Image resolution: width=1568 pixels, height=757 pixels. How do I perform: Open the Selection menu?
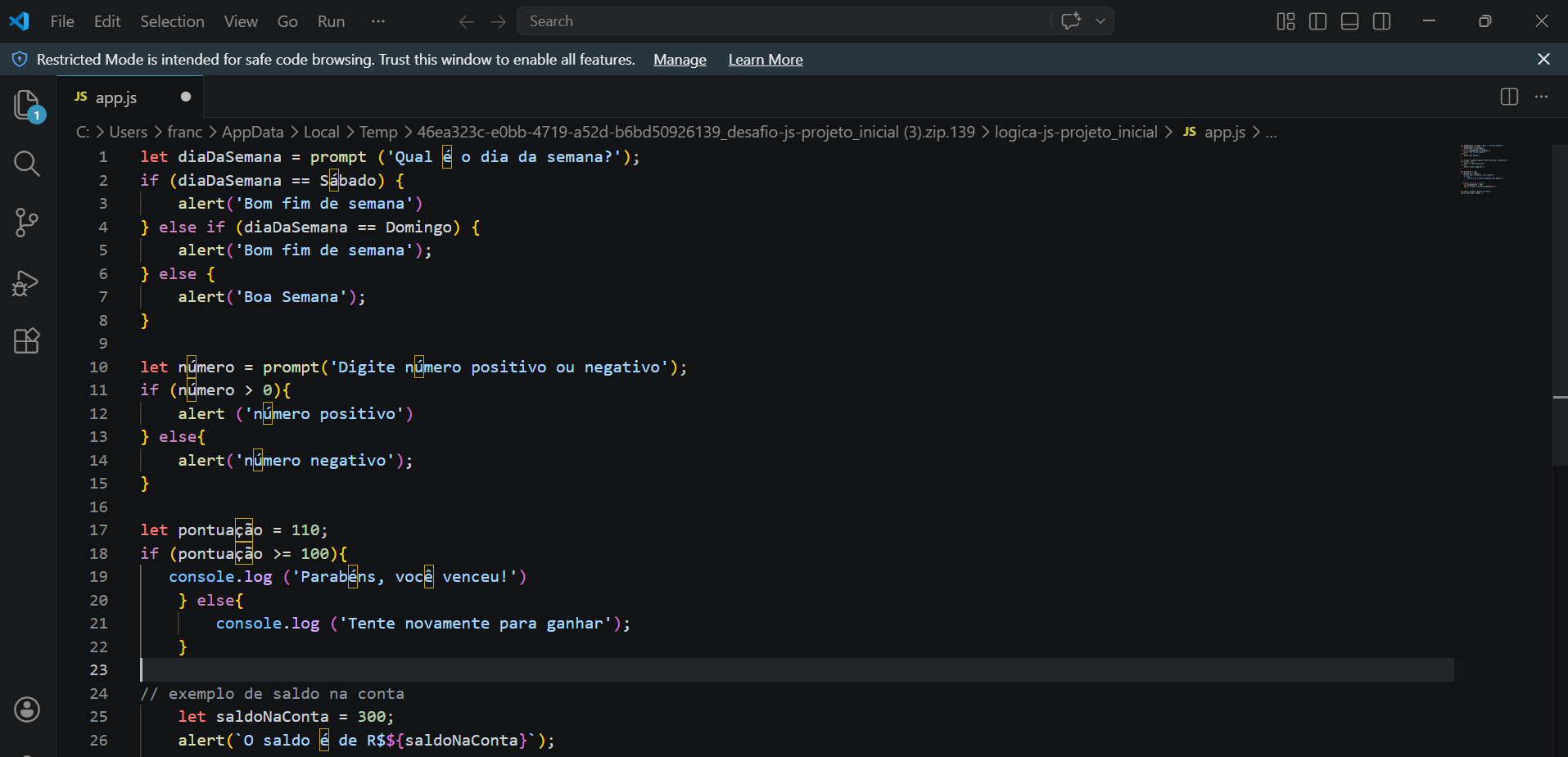point(172,21)
